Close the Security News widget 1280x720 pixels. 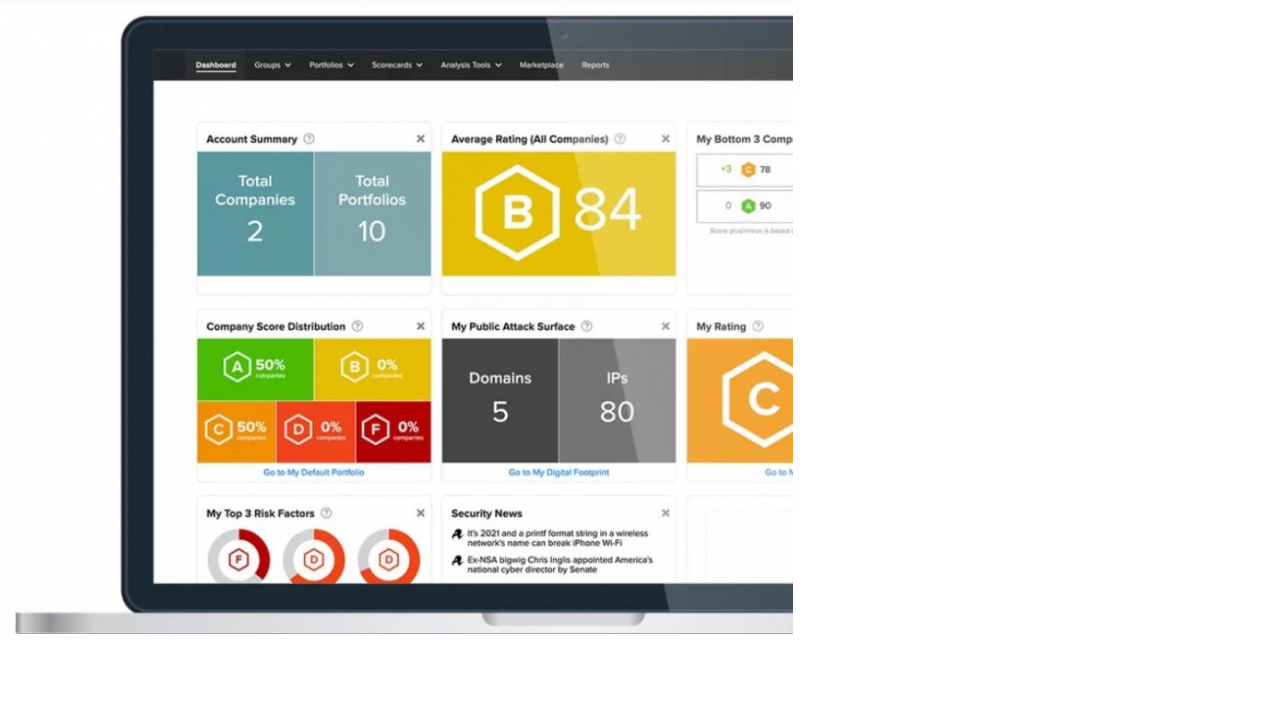[x=666, y=513]
